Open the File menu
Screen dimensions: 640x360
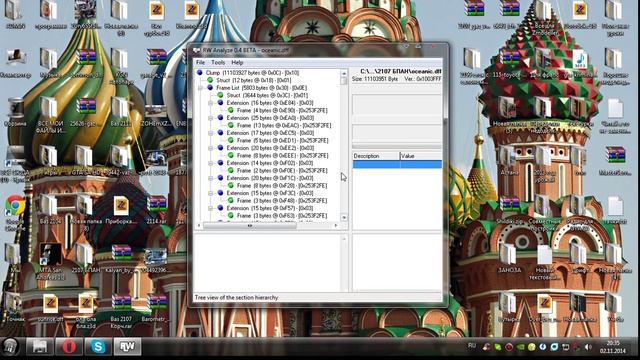click(x=200, y=62)
